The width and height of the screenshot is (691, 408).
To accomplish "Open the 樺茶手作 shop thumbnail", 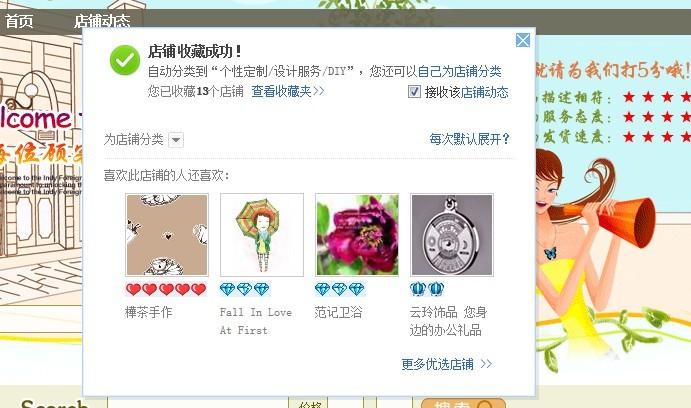I will tap(167, 235).
